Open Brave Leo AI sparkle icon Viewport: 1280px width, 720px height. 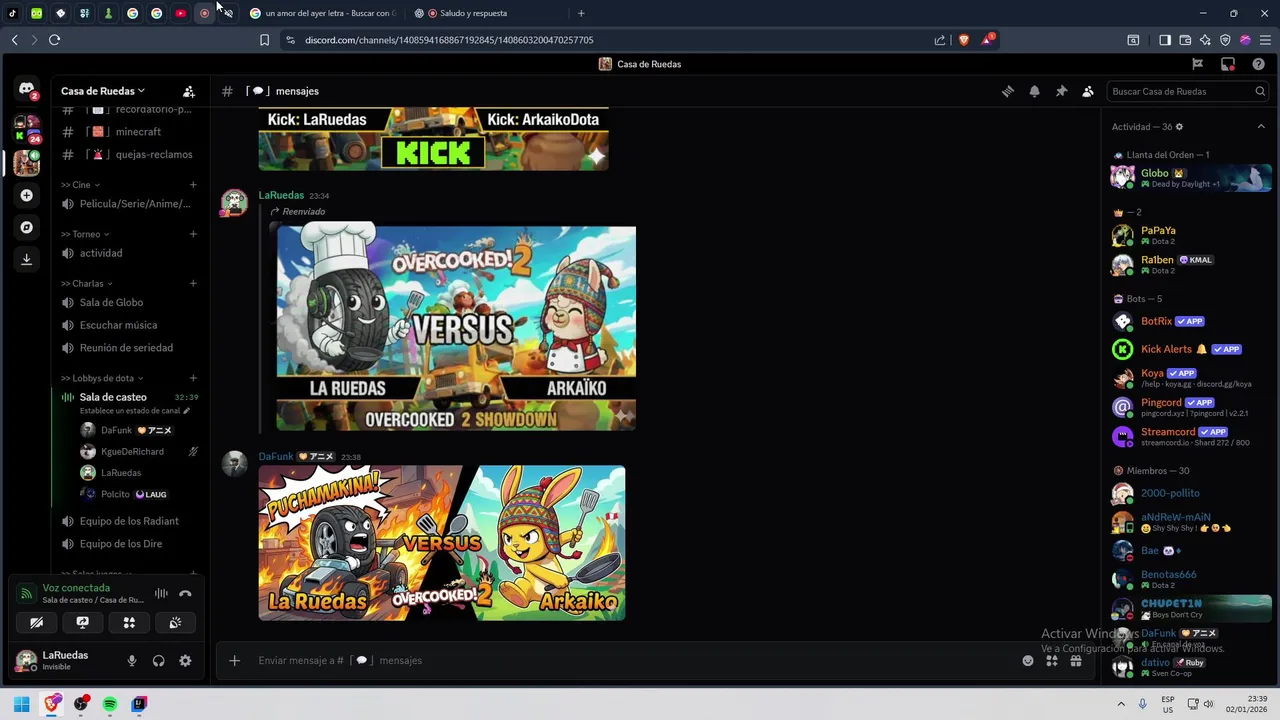1205,40
